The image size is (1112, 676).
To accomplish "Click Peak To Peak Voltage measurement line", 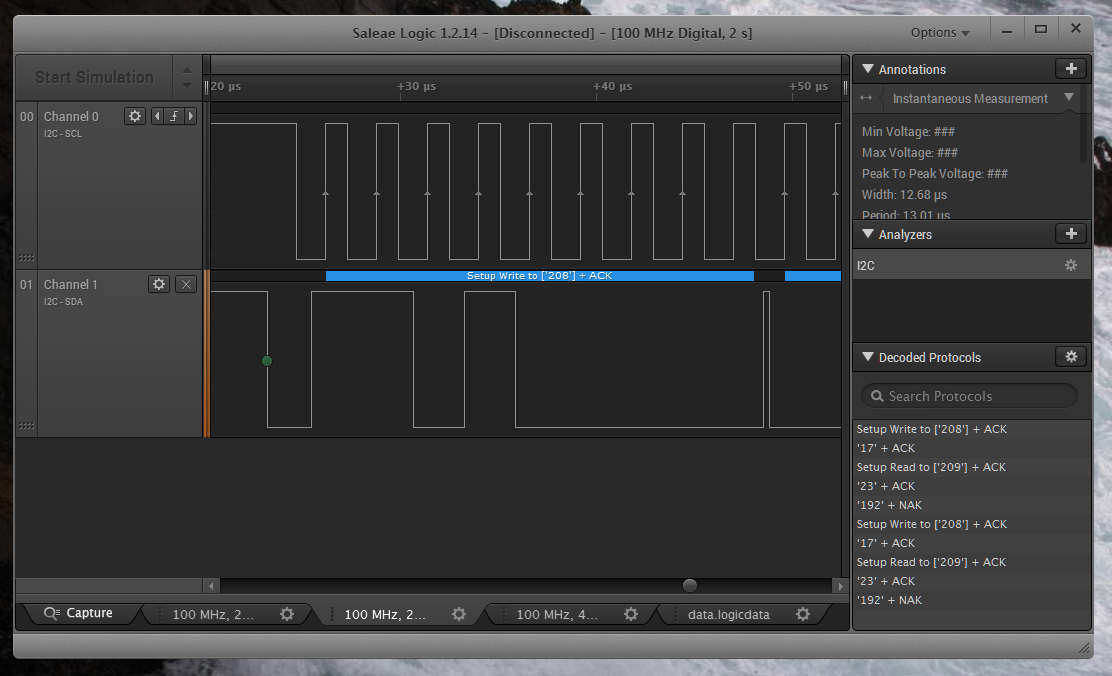I will tap(934, 174).
